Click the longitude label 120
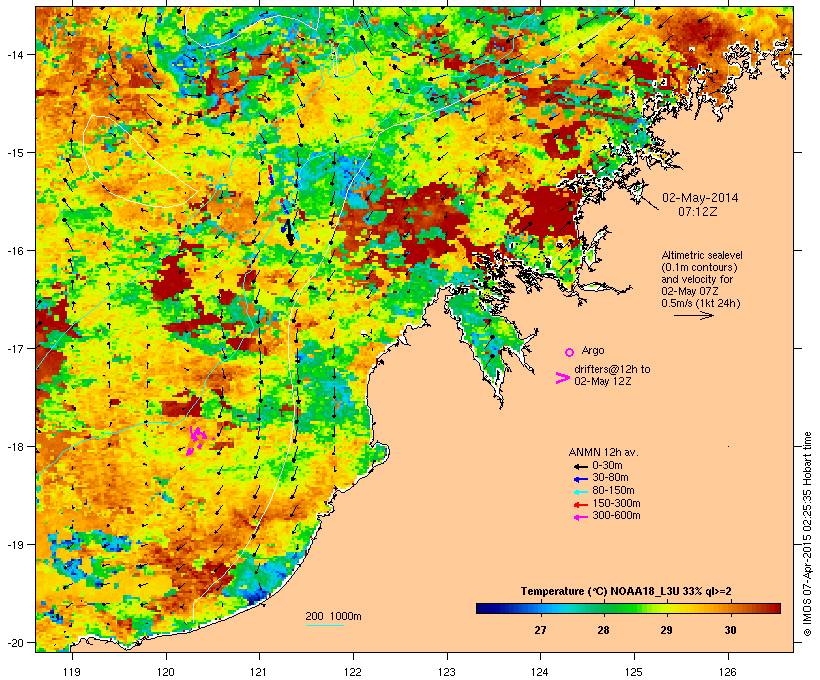 tap(166, 672)
